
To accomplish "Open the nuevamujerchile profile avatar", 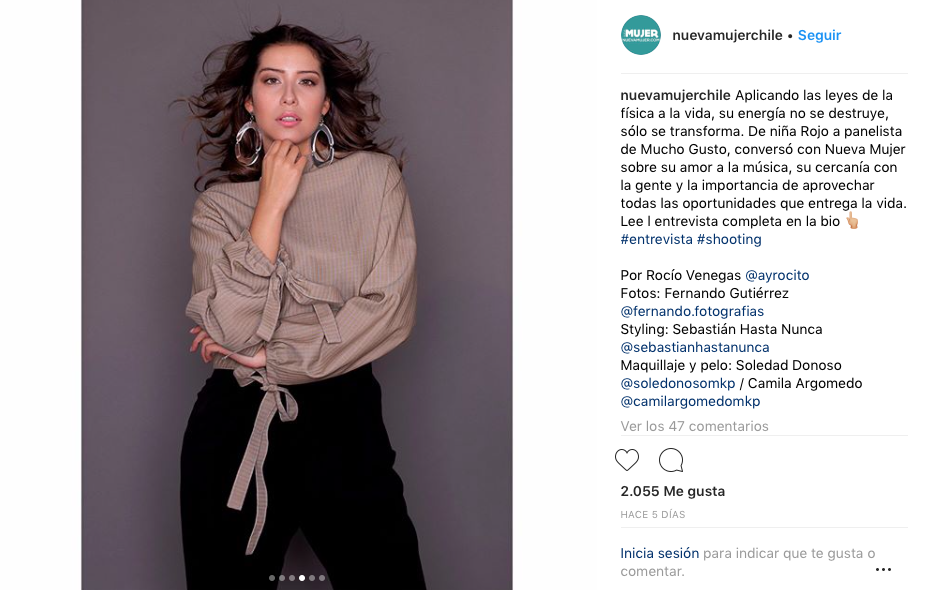I will (x=640, y=35).
